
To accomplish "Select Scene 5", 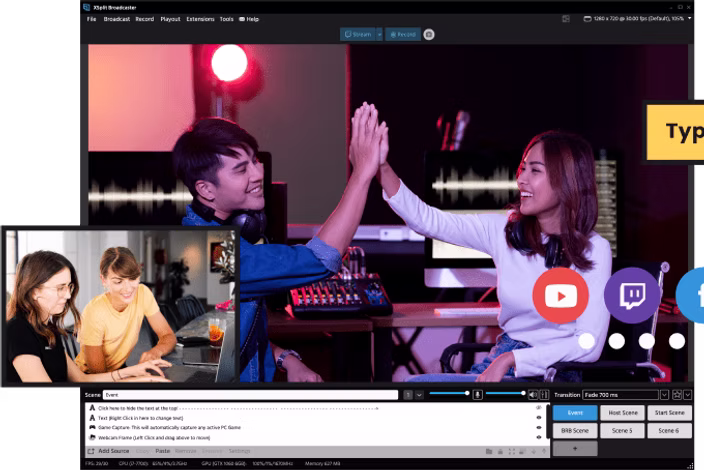I will pos(623,430).
